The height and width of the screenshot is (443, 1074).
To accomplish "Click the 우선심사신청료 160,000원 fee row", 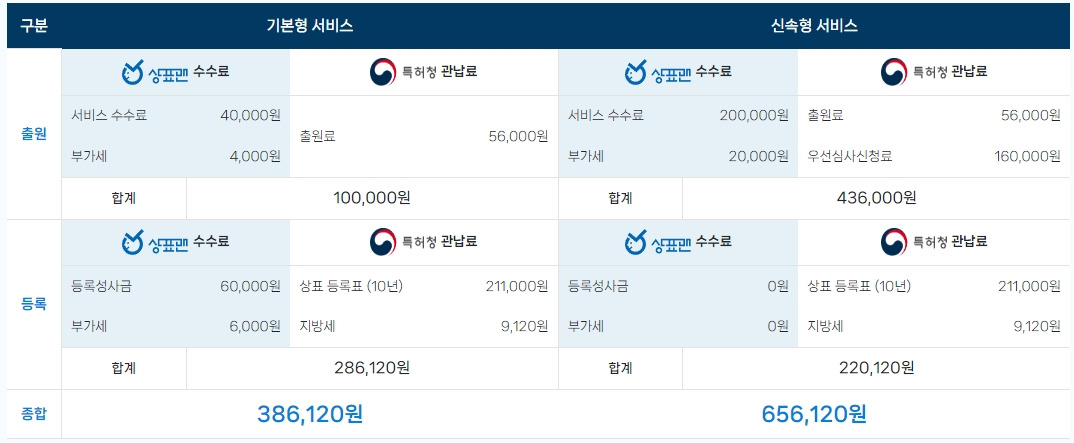I will click(934, 157).
